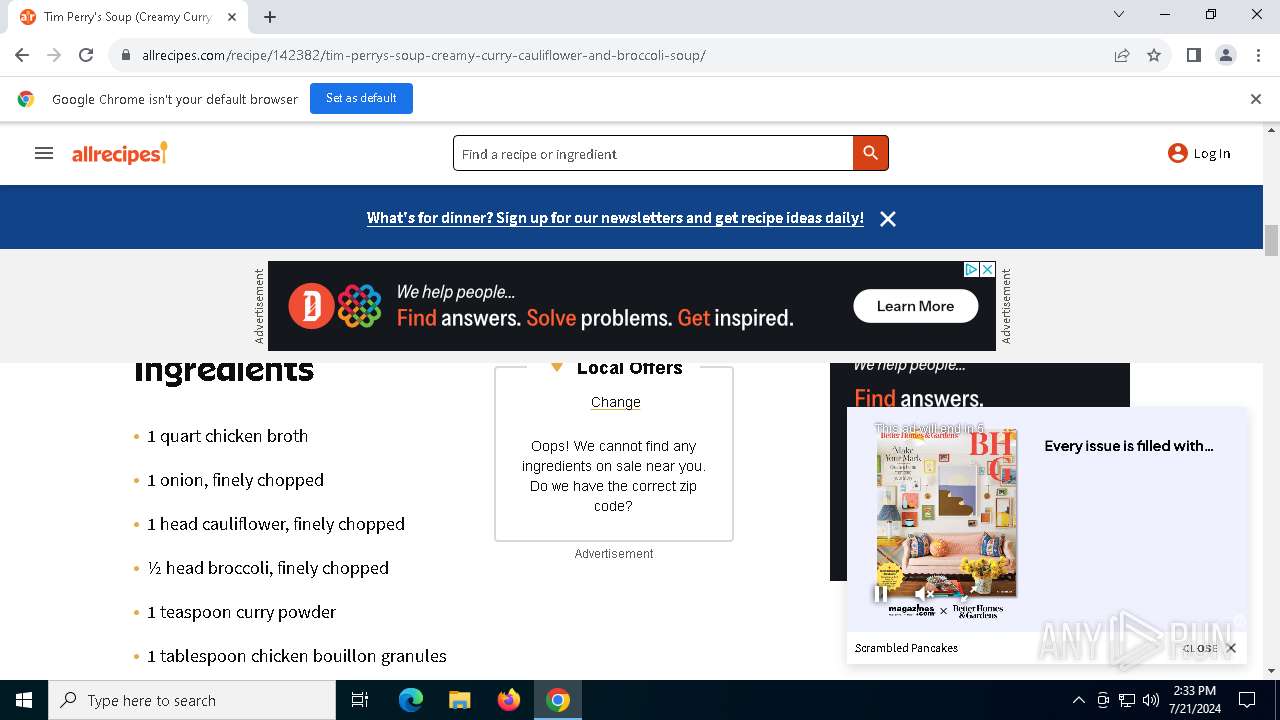1280x720 pixels.
Task: Dismiss the default browser notification bar
Action: tap(1256, 98)
